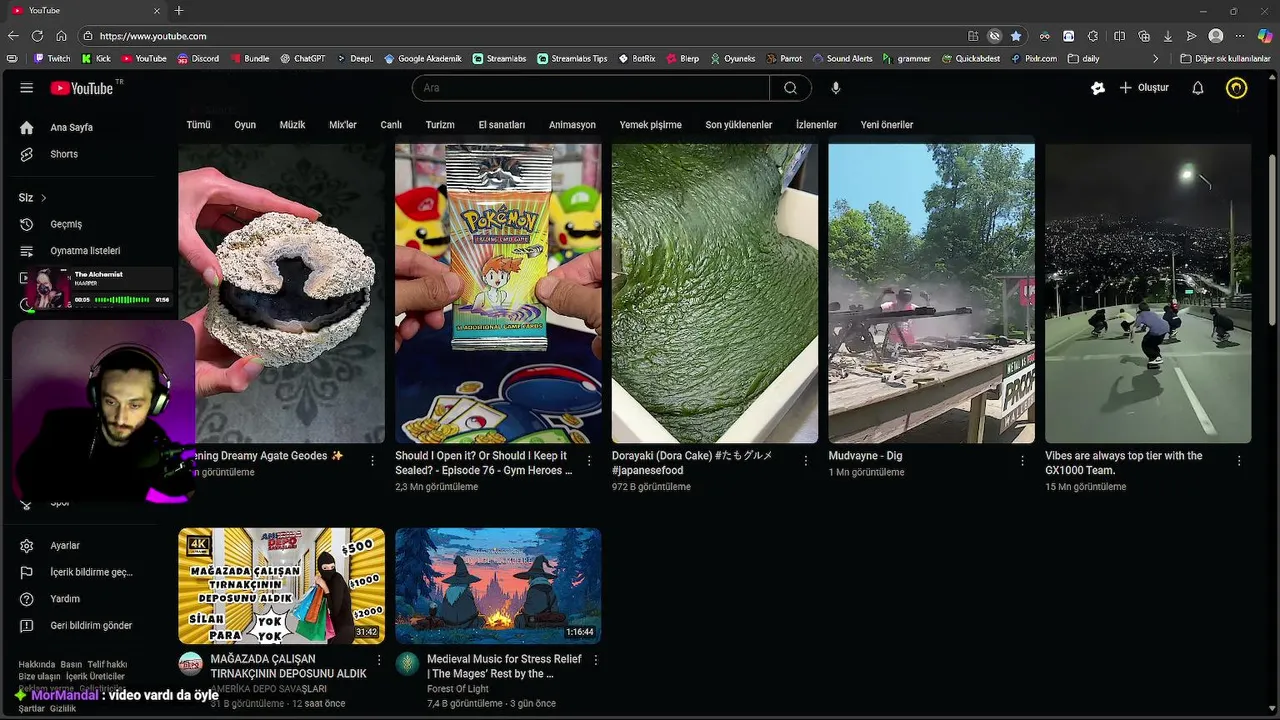Viewport: 1280px width, 720px height.
Task: Open İçerik bildirme geçmişi in sidebar
Action: pos(91,572)
